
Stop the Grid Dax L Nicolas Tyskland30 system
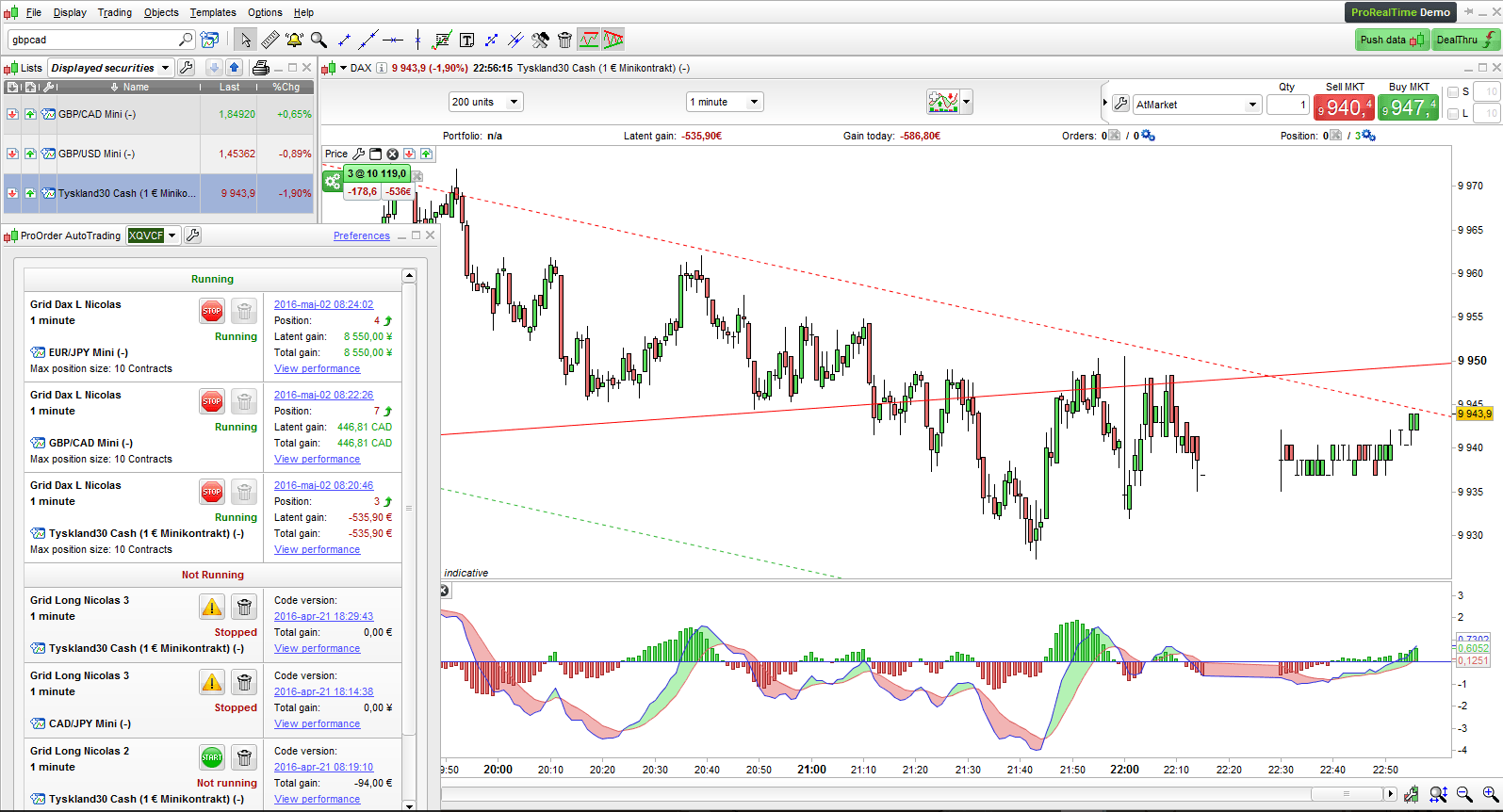[212, 492]
